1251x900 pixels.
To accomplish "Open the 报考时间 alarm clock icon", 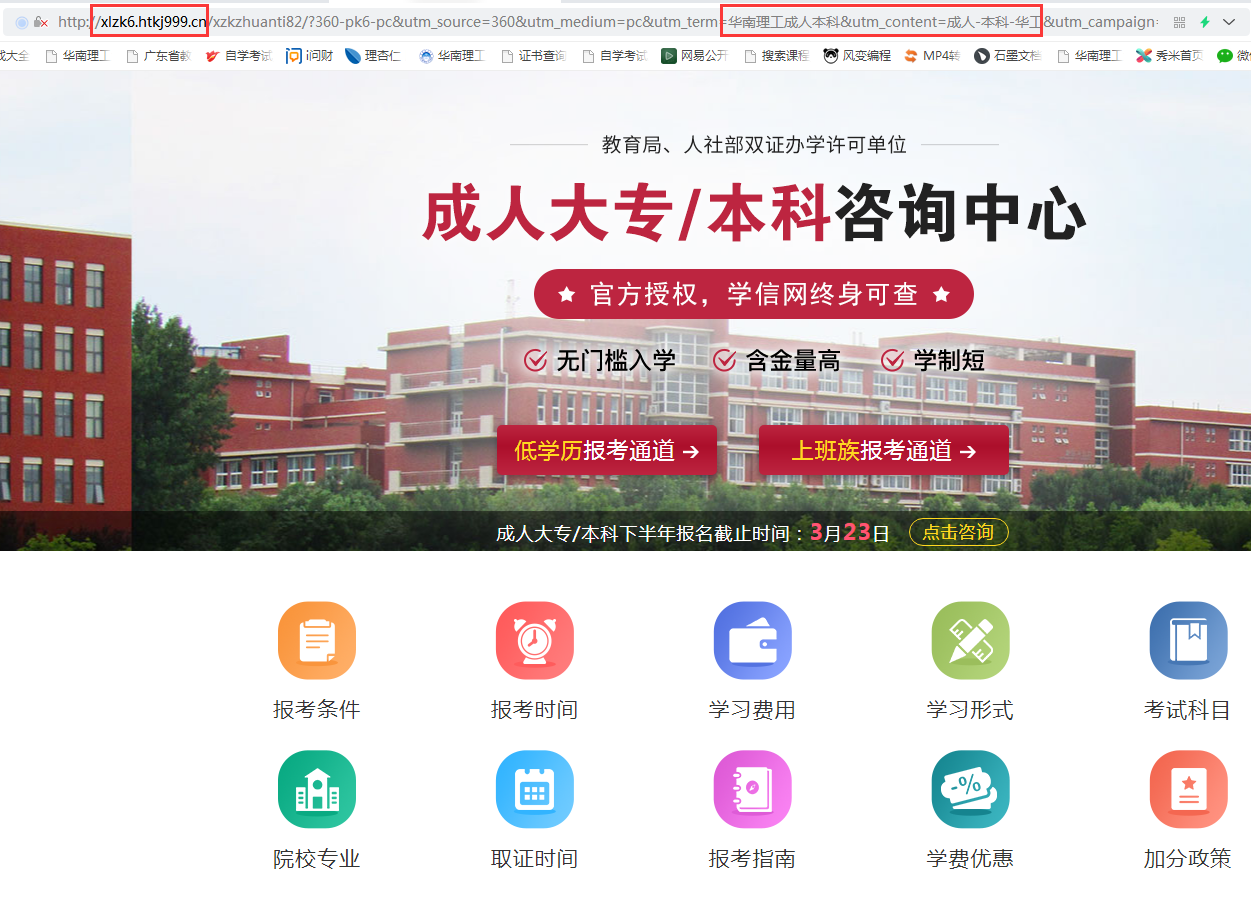I will tap(534, 641).
